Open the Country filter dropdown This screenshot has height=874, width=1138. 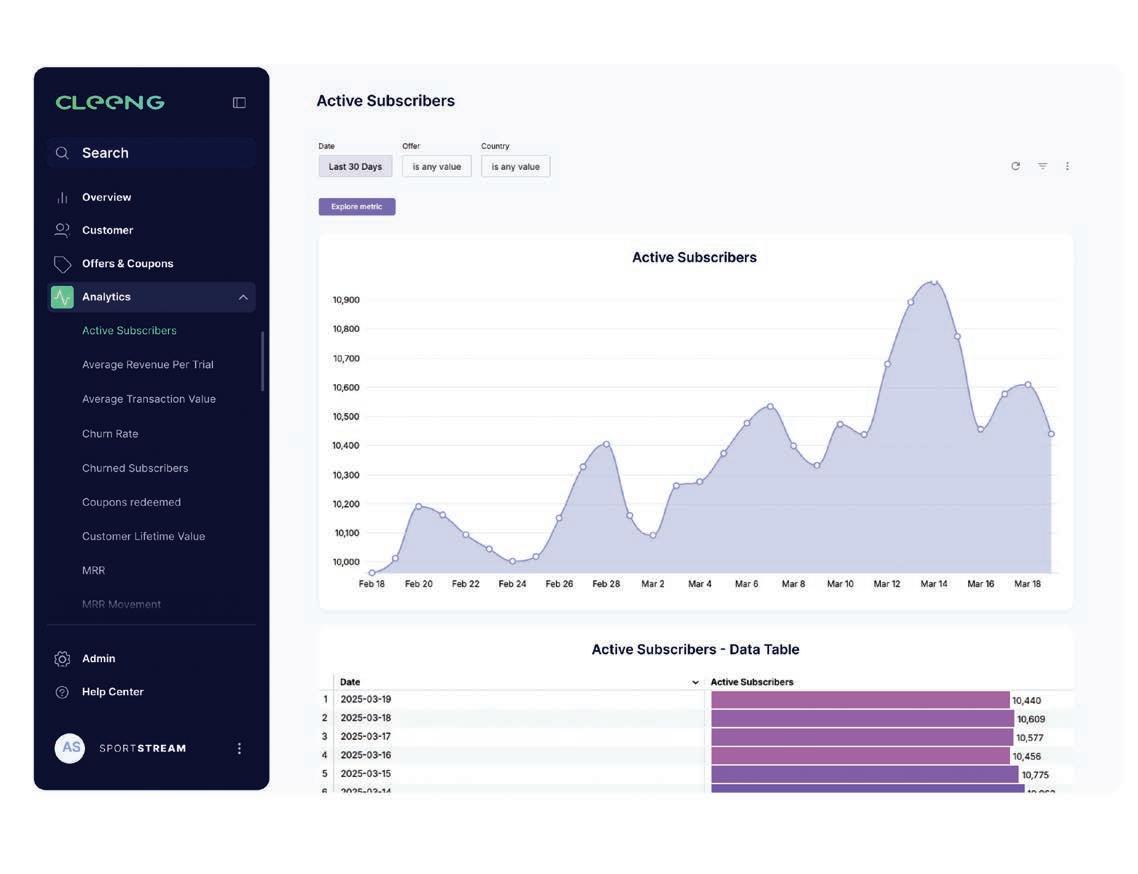tap(515, 166)
